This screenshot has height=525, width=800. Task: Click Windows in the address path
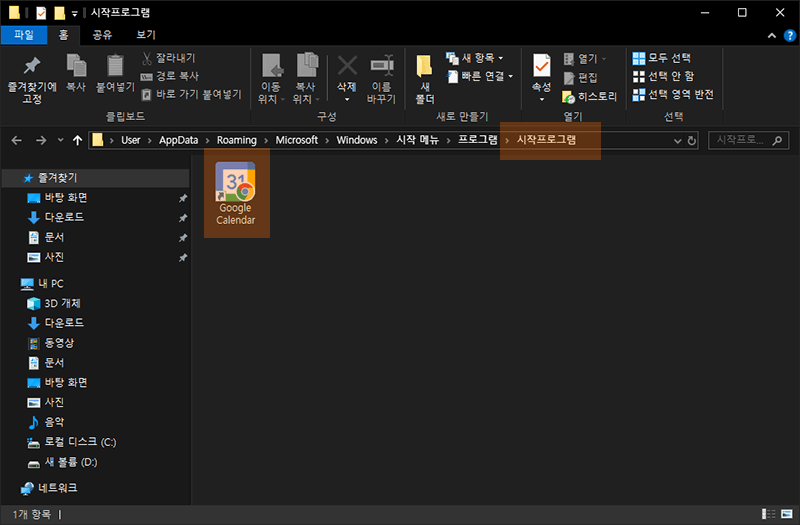point(357,140)
